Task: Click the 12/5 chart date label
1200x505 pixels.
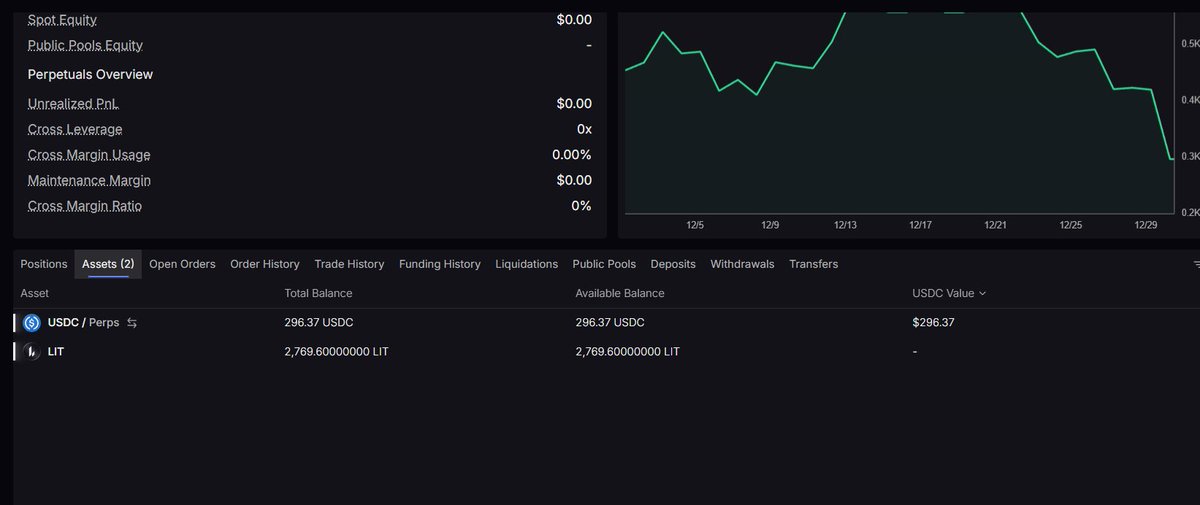Action: click(x=696, y=226)
